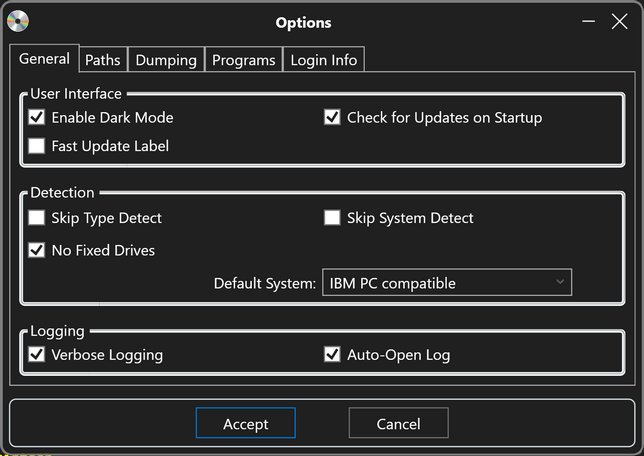This screenshot has width=644, height=456.
Task: Click the Options window title
Action: click(304, 23)
